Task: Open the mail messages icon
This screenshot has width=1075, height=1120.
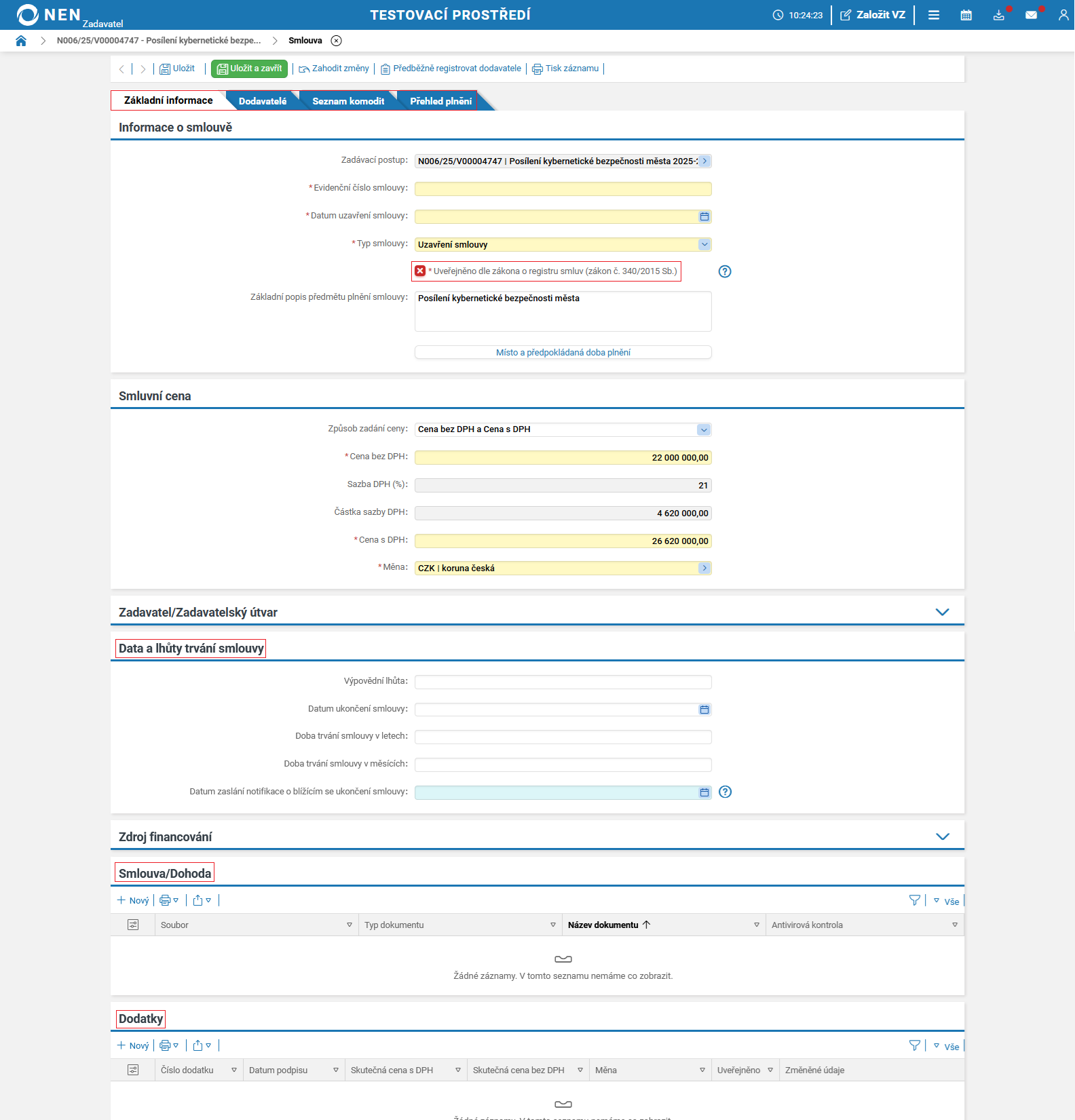Action: (x=1031, y=15)
